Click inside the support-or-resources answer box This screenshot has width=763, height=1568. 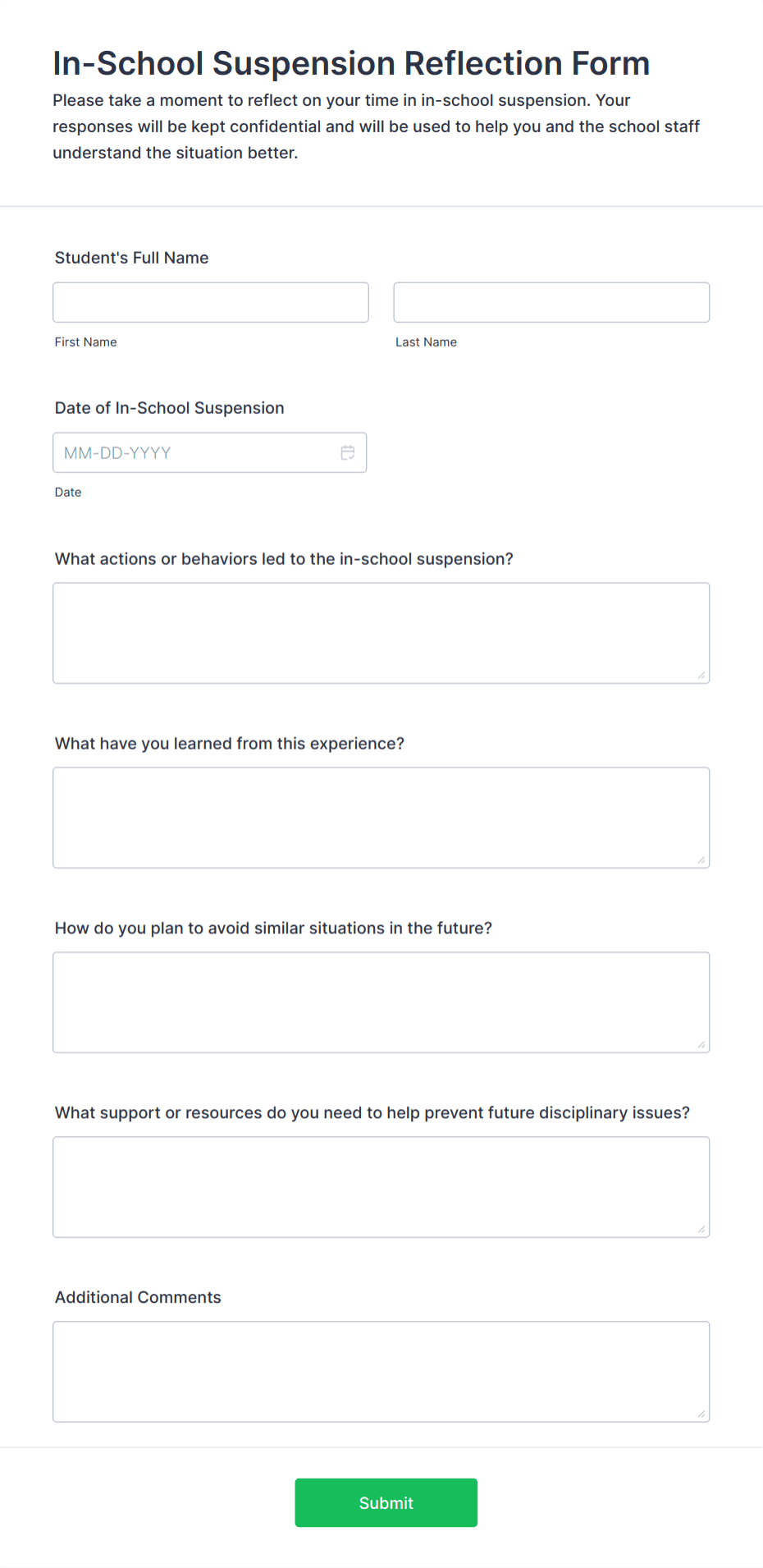coord(381,1186)
